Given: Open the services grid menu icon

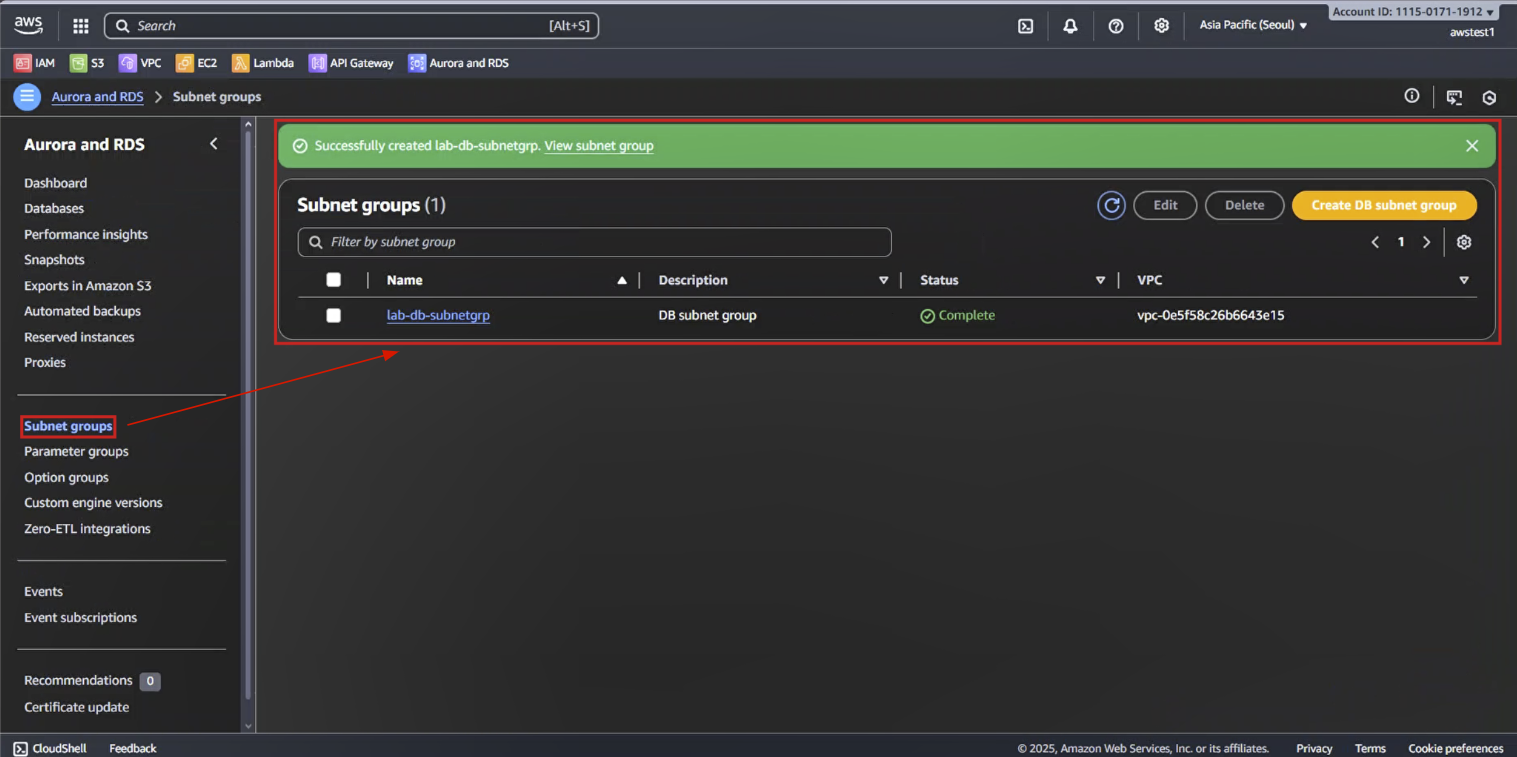Looking at the screenshot, I should [x=81, y=26].
